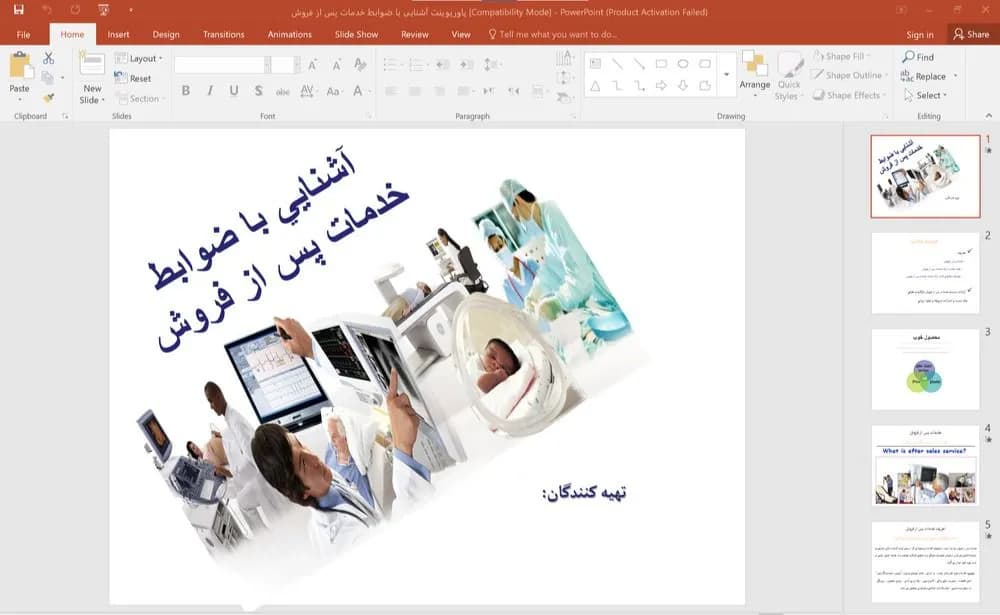This screenshot has width=1000, height=615.
Task: Click Increase List Level icon
Action: tap(467, 64)
